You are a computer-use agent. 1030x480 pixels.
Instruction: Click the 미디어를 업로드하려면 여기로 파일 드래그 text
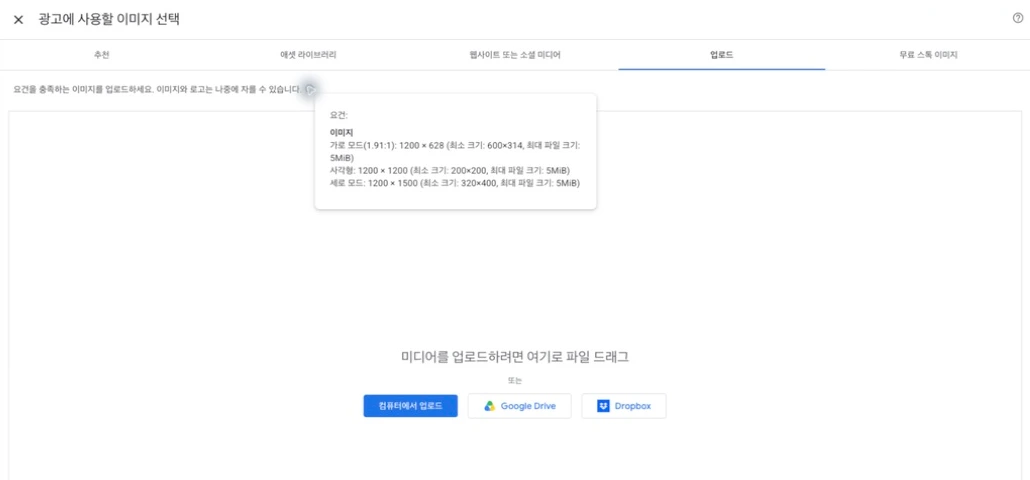click(x=515, y=357)
